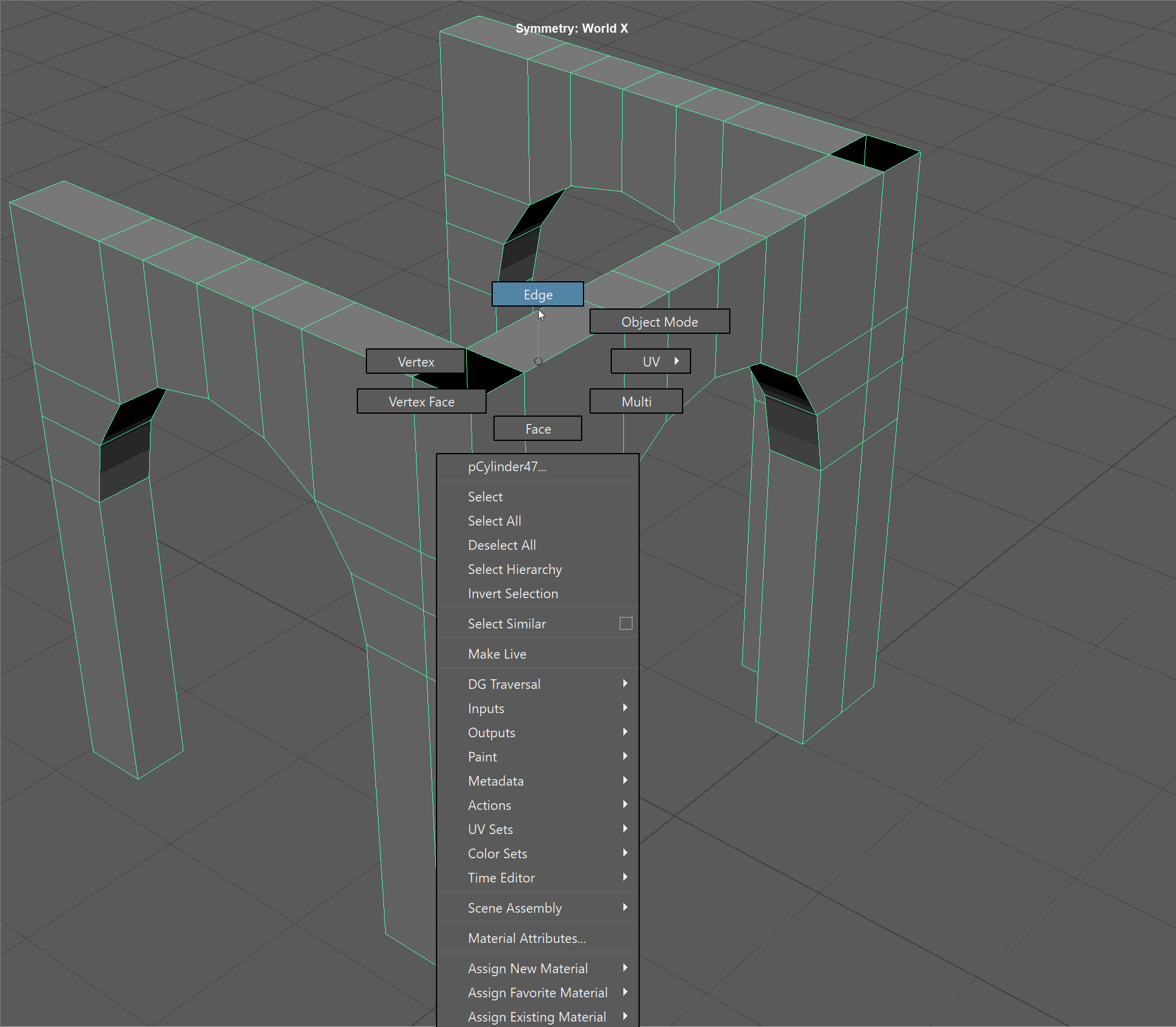The width and height of the screenshot is (1176, 1027).
Task: Click Select All in the context menu
Action: 494,521
